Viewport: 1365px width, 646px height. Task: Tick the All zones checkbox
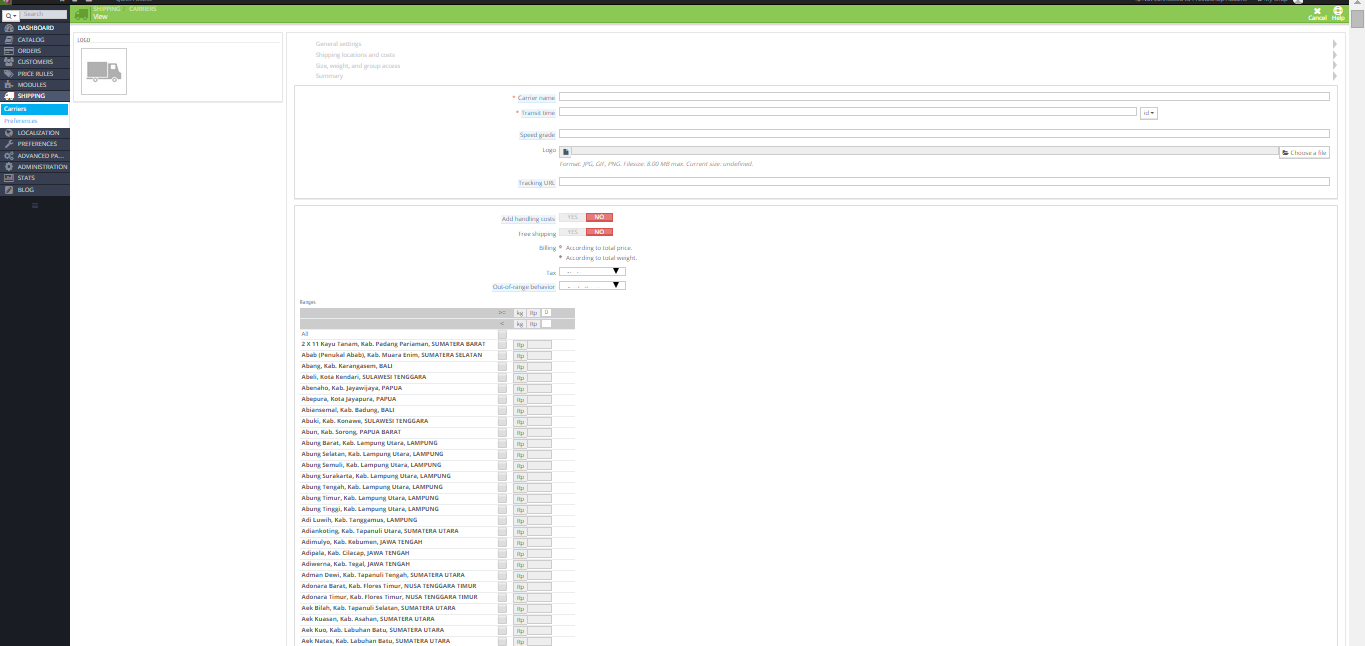pos(503,334)
